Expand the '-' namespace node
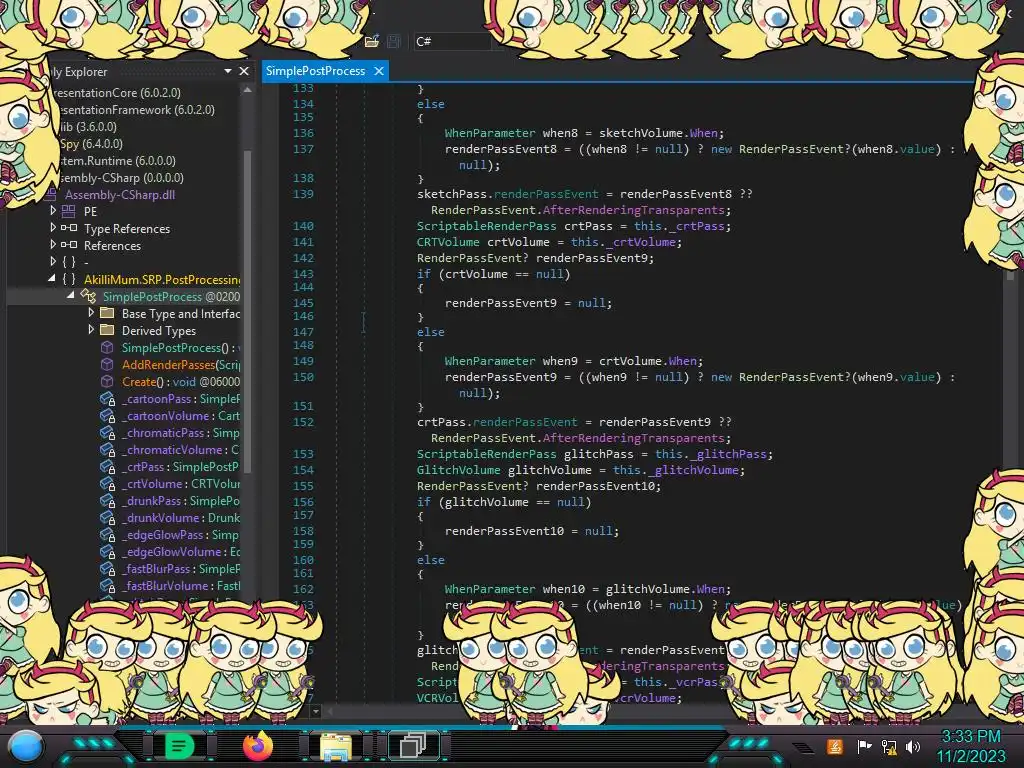 tap(53, 261)
